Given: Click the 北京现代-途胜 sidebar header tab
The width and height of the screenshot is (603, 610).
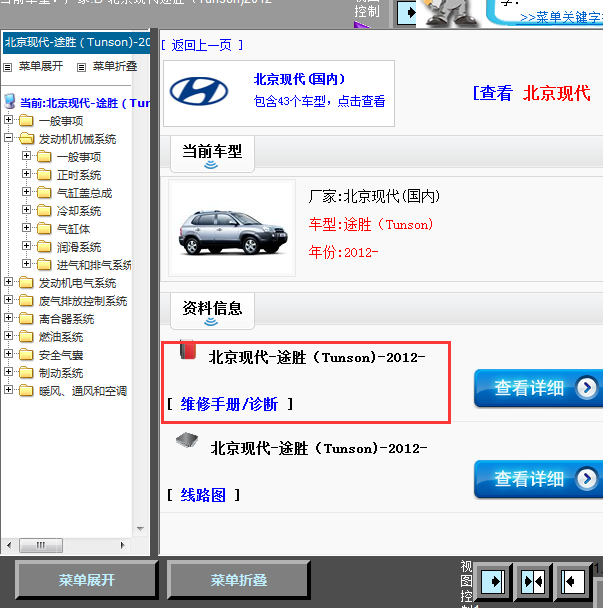Looking at the screenshot, I should 77,42.
